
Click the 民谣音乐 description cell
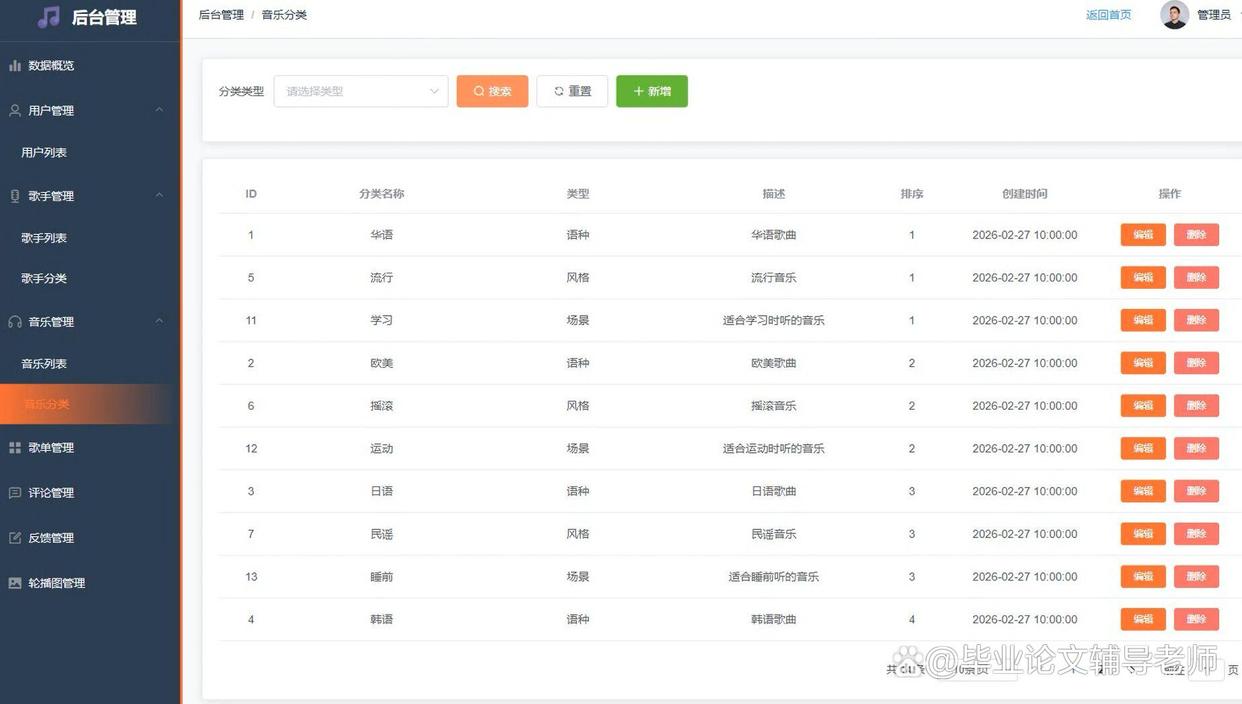(774, 534)
